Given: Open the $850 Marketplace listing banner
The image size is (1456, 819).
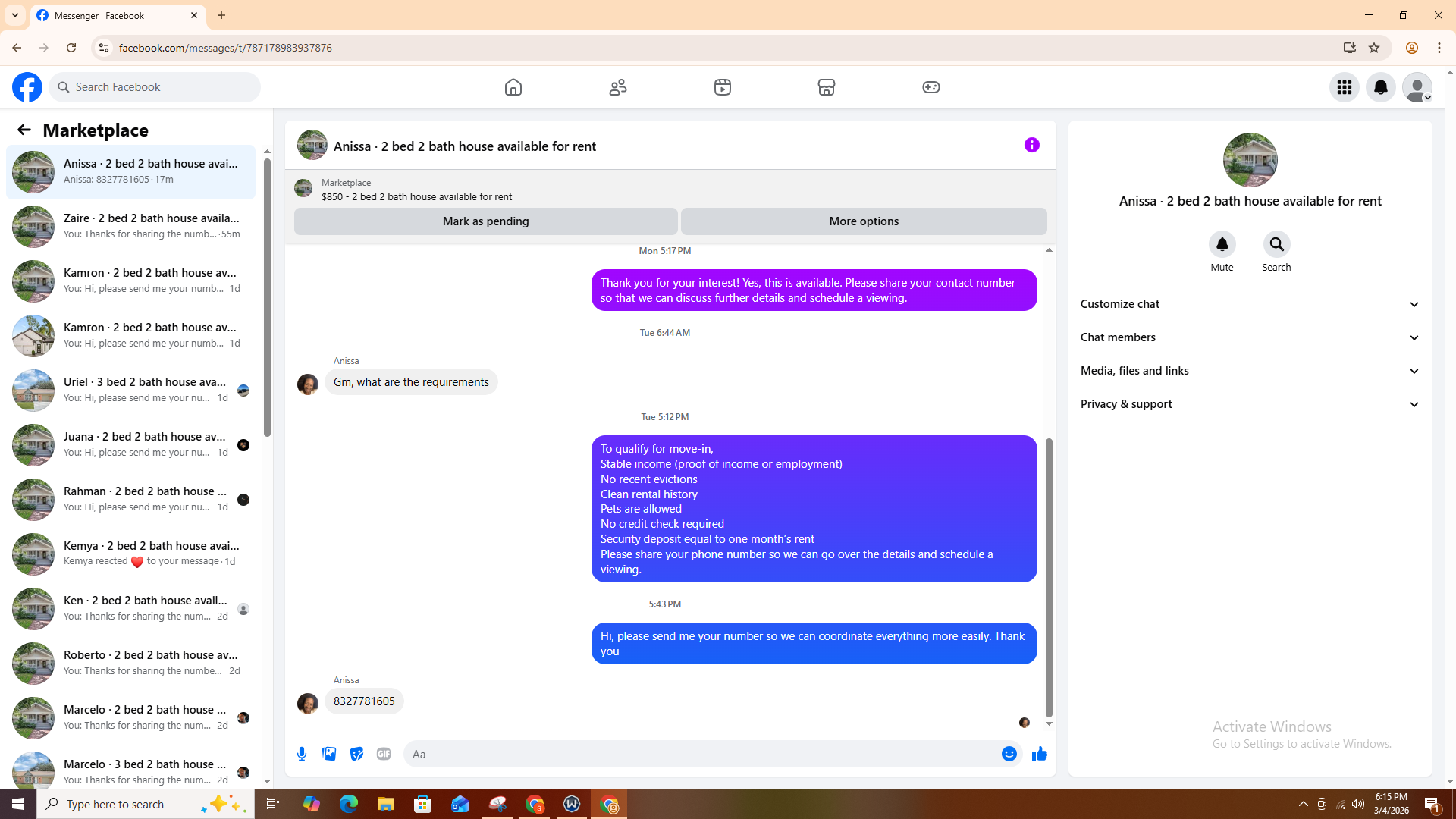Looking at the screenshot, I should (x=416, y=190).
